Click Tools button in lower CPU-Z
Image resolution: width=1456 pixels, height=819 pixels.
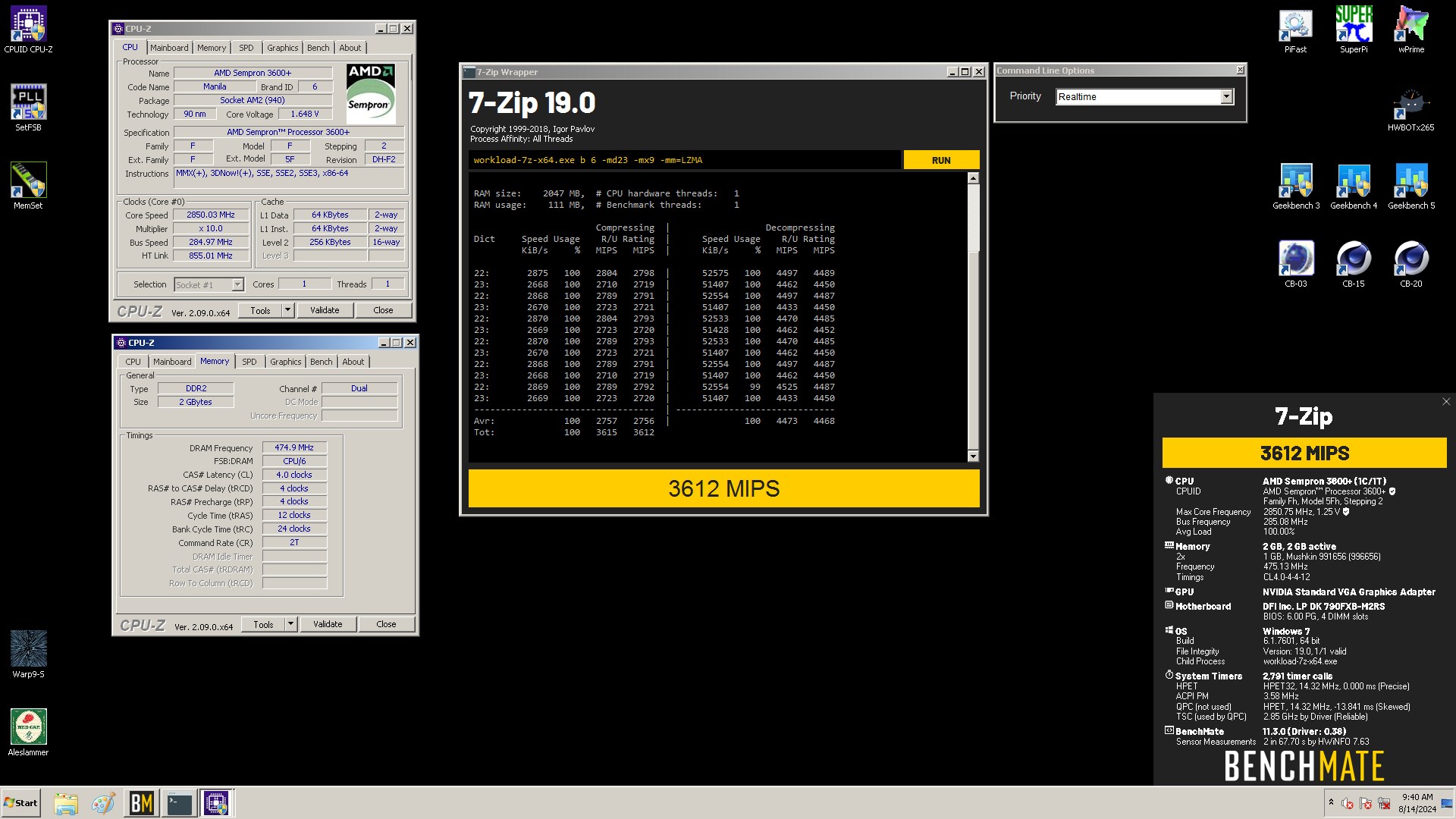click(x=263, y=624)
